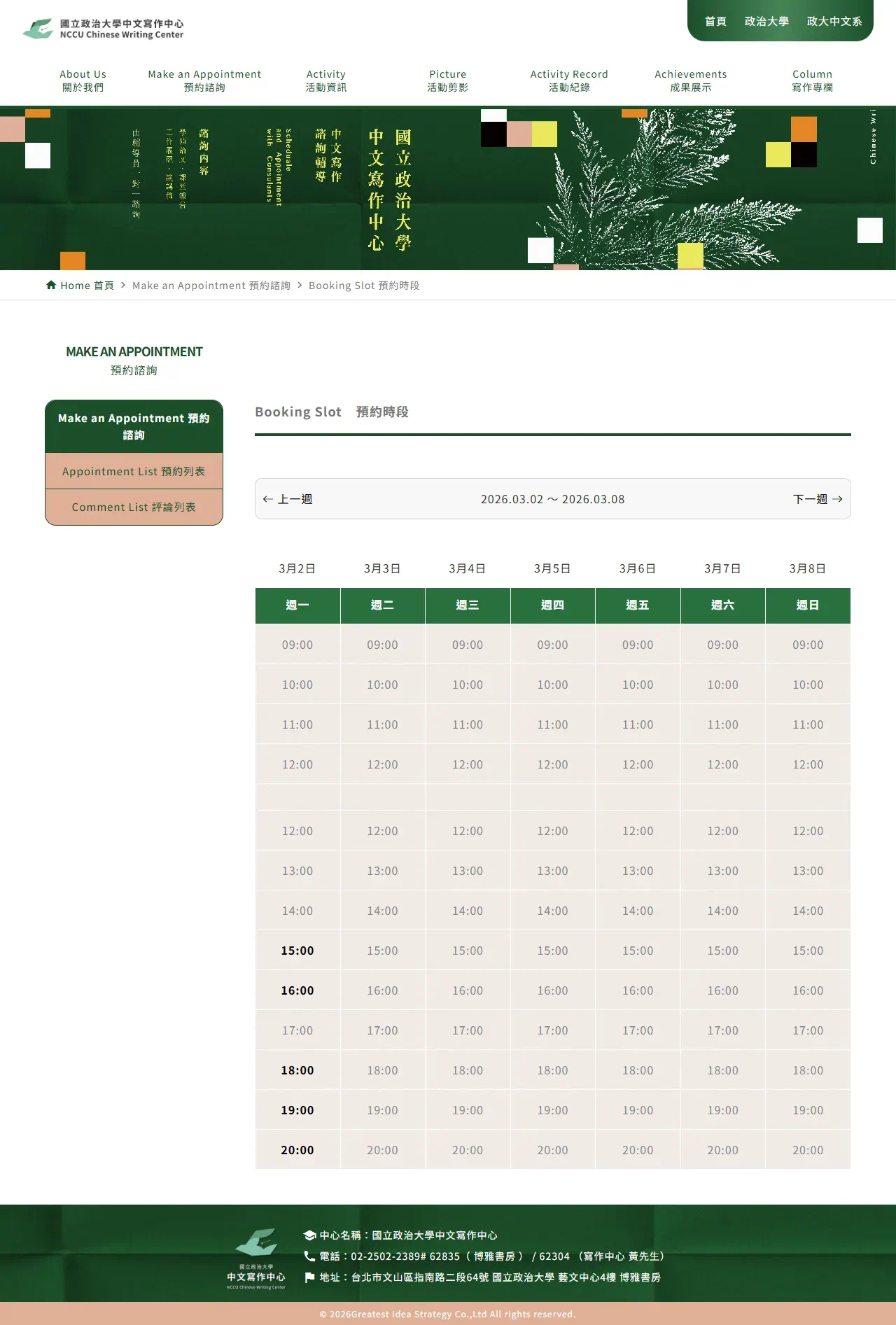Click the home icon in the breadcrumb
Viewport: 896px width, 1325px height.
pyautogui.click(x=51, y=285)
